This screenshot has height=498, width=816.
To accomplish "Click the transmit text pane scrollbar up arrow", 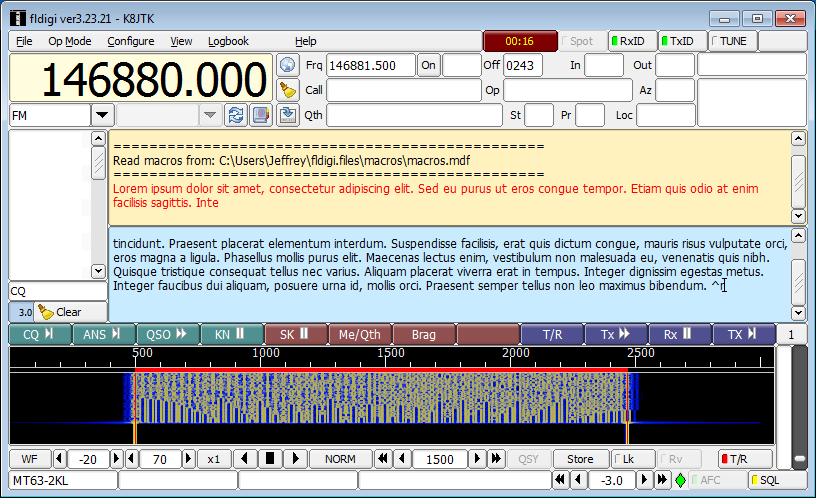I will (x=798, y=236).
